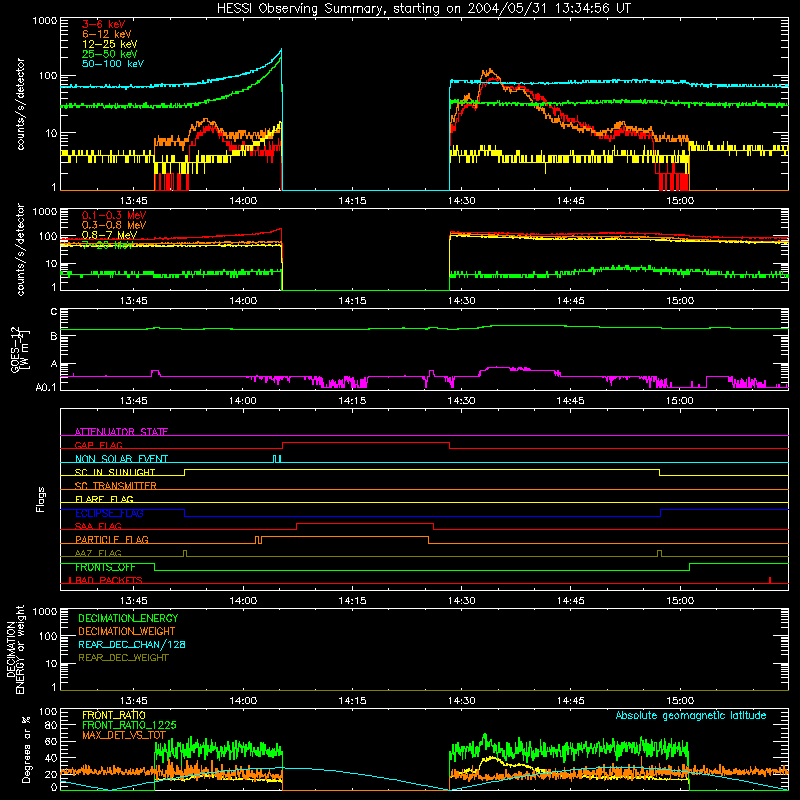Image resolution: width=800 pixels, height=800 pixels.
Task: Click the FRONT_RATIO legend label
Action: tap(114, 715)
